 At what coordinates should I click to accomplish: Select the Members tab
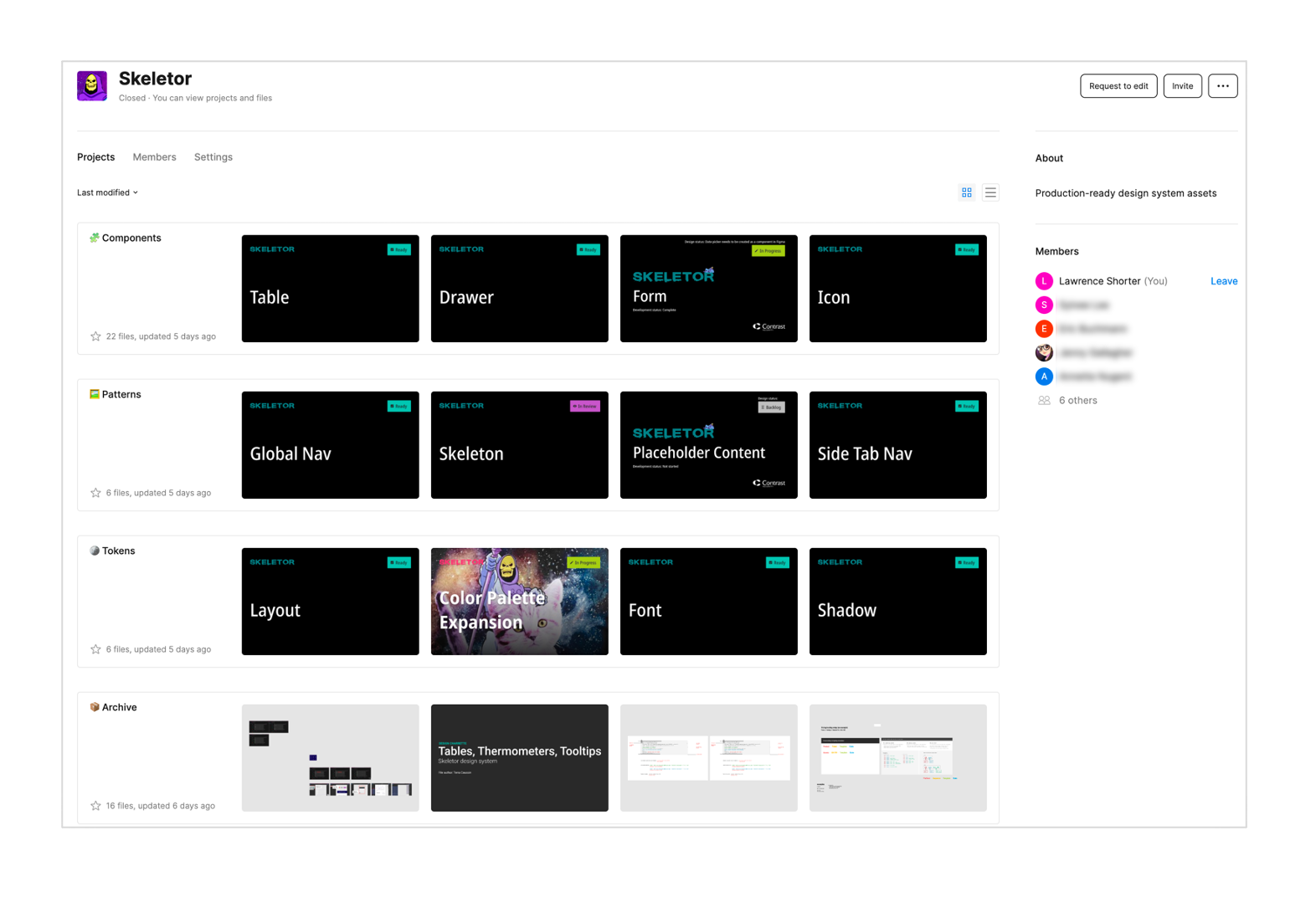154,157
